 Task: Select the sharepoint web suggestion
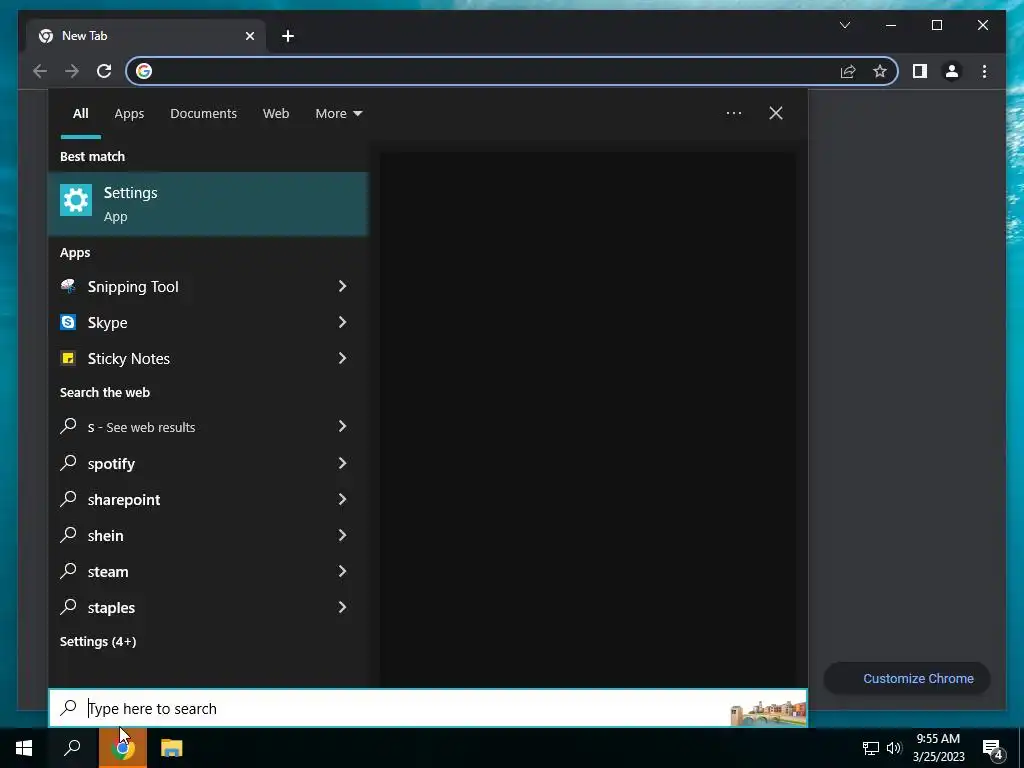click(x=208, y=500)
